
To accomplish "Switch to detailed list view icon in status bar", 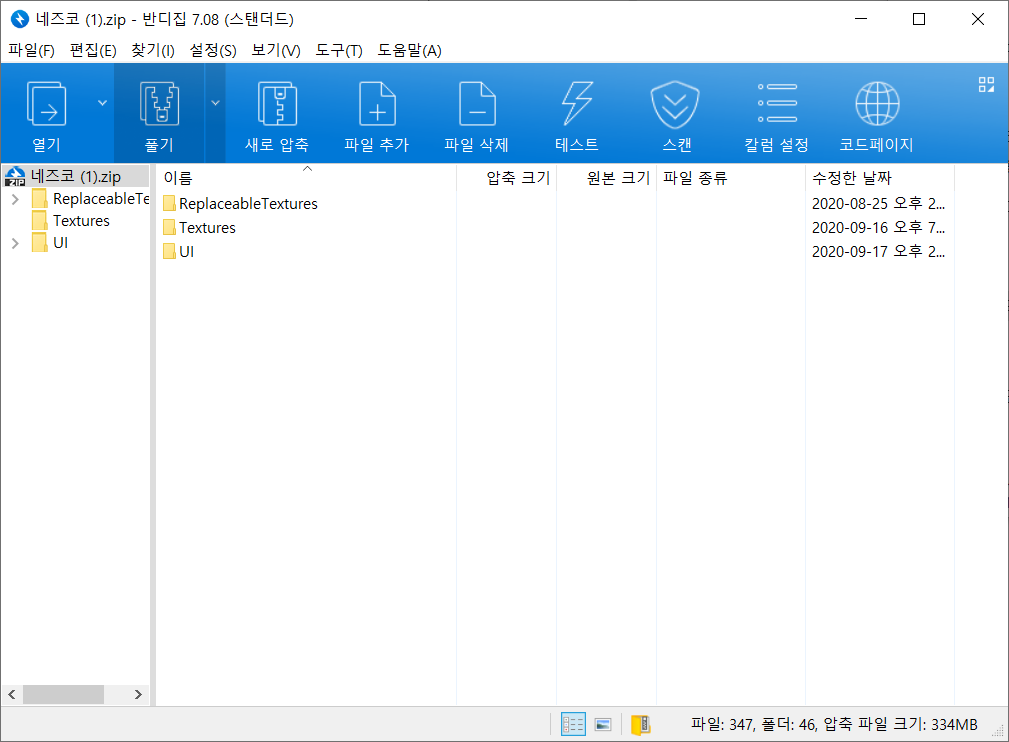I will point(573,724).
